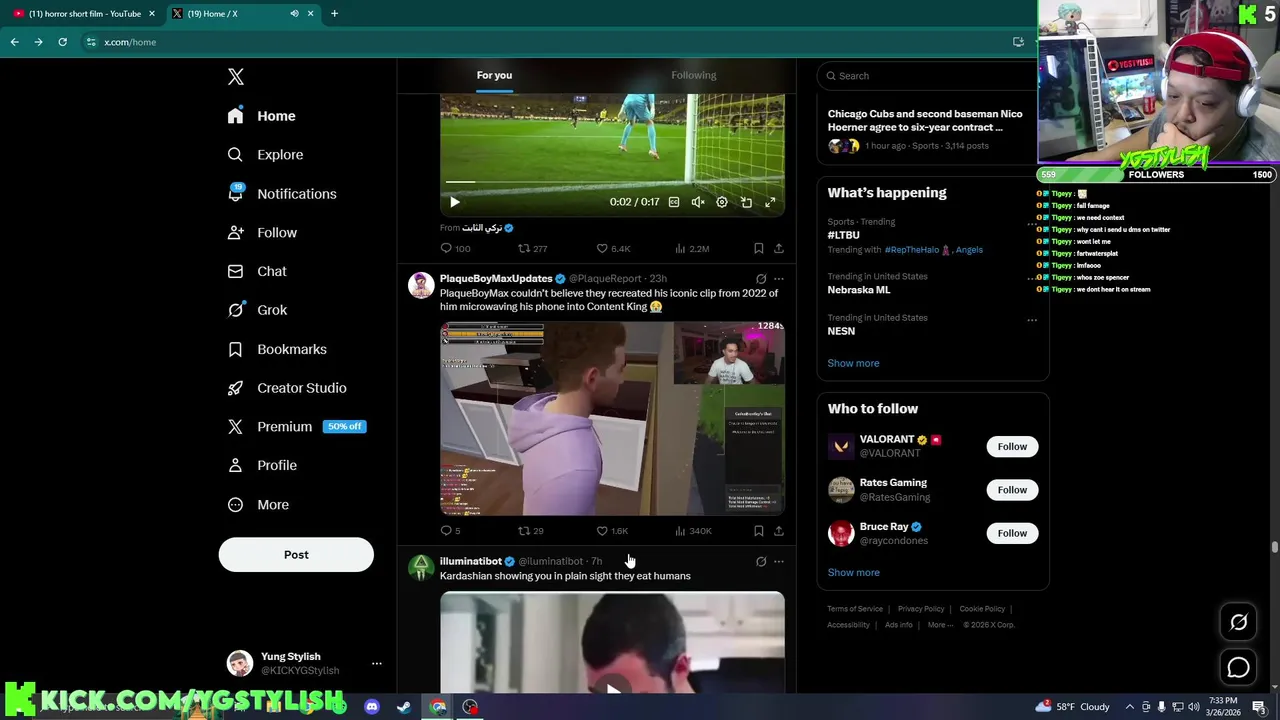Follow the Rates Gaming account
The width and height of the screenshot is (1280, 720).
(1012, 490)
